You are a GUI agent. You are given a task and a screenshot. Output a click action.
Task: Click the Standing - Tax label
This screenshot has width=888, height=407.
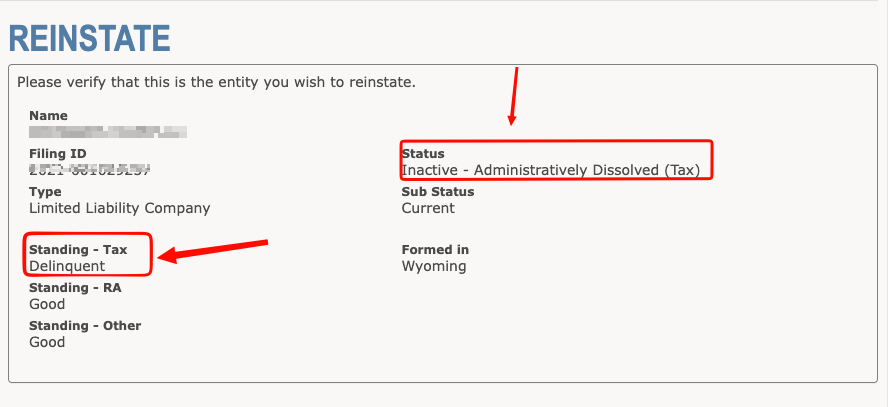(78, 250)
